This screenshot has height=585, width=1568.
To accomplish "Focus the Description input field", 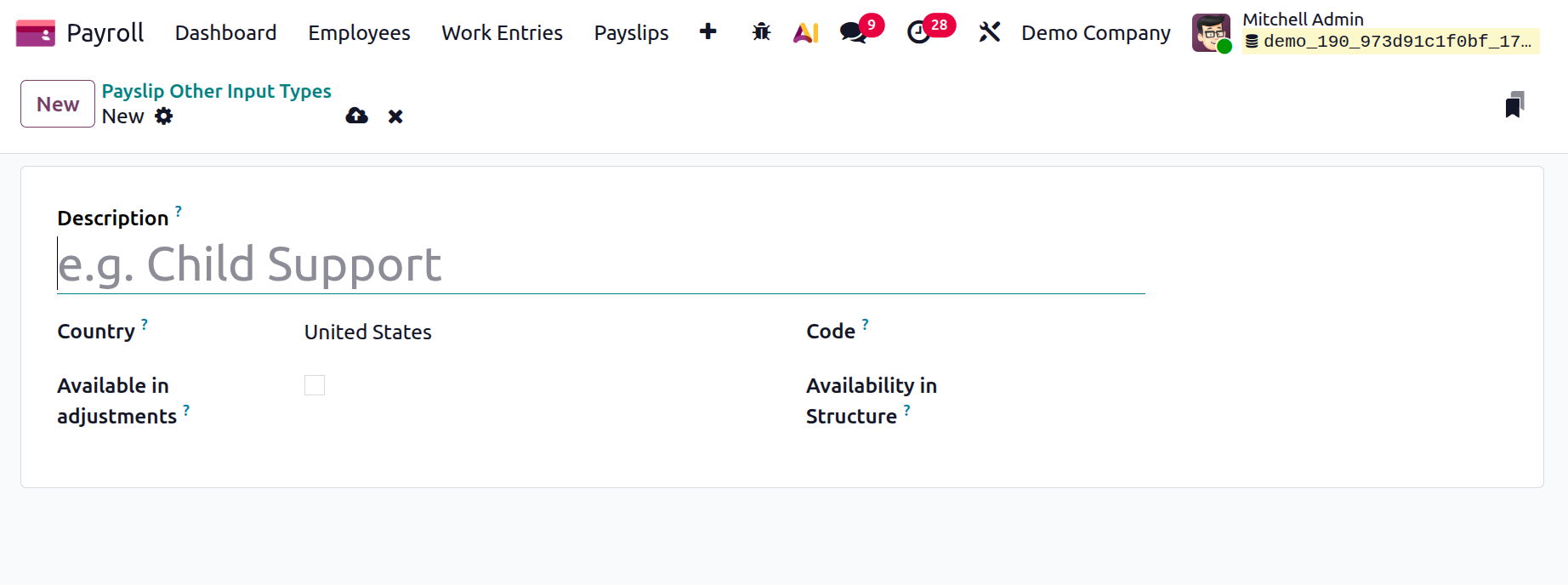I will click(x=600, y=264).
